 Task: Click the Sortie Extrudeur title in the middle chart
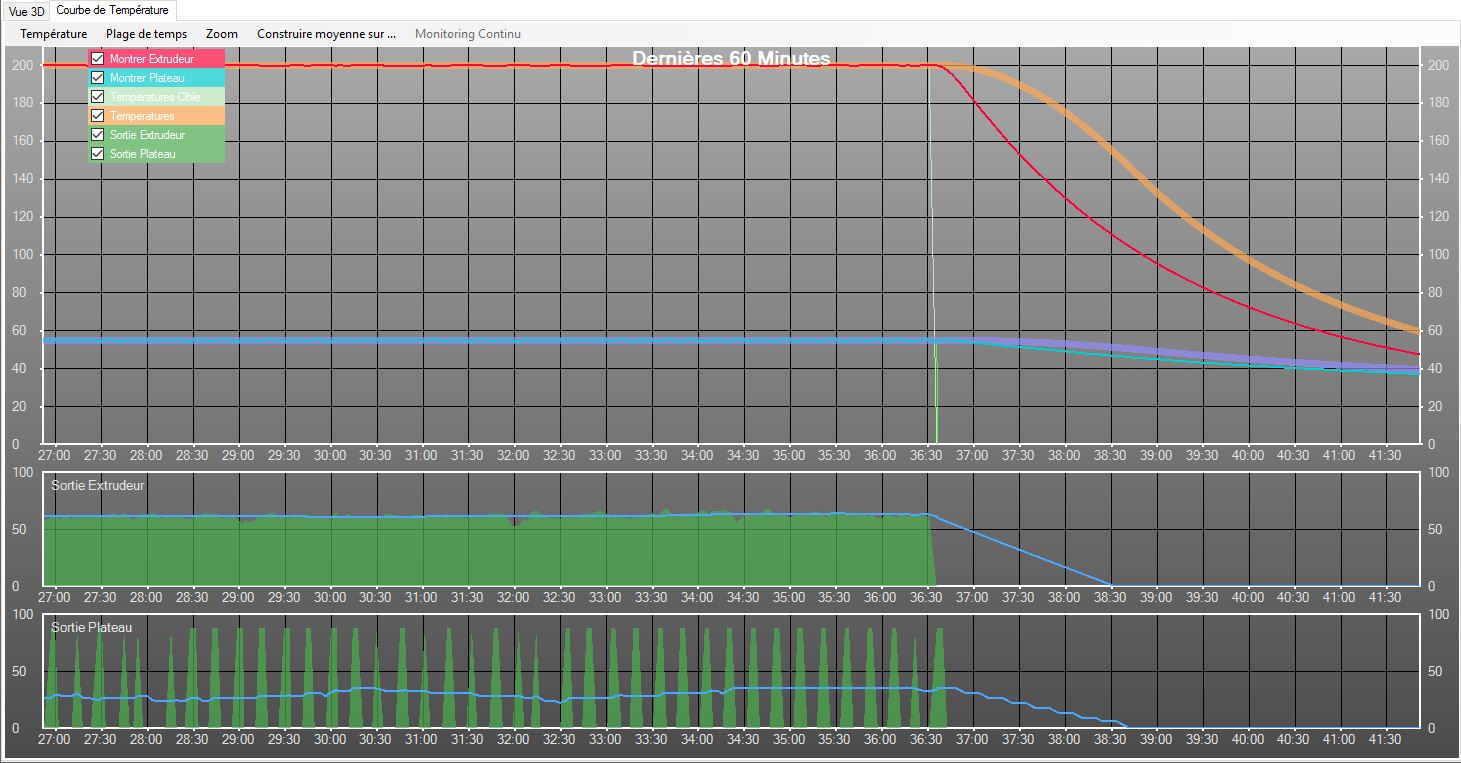click(98, 485)
